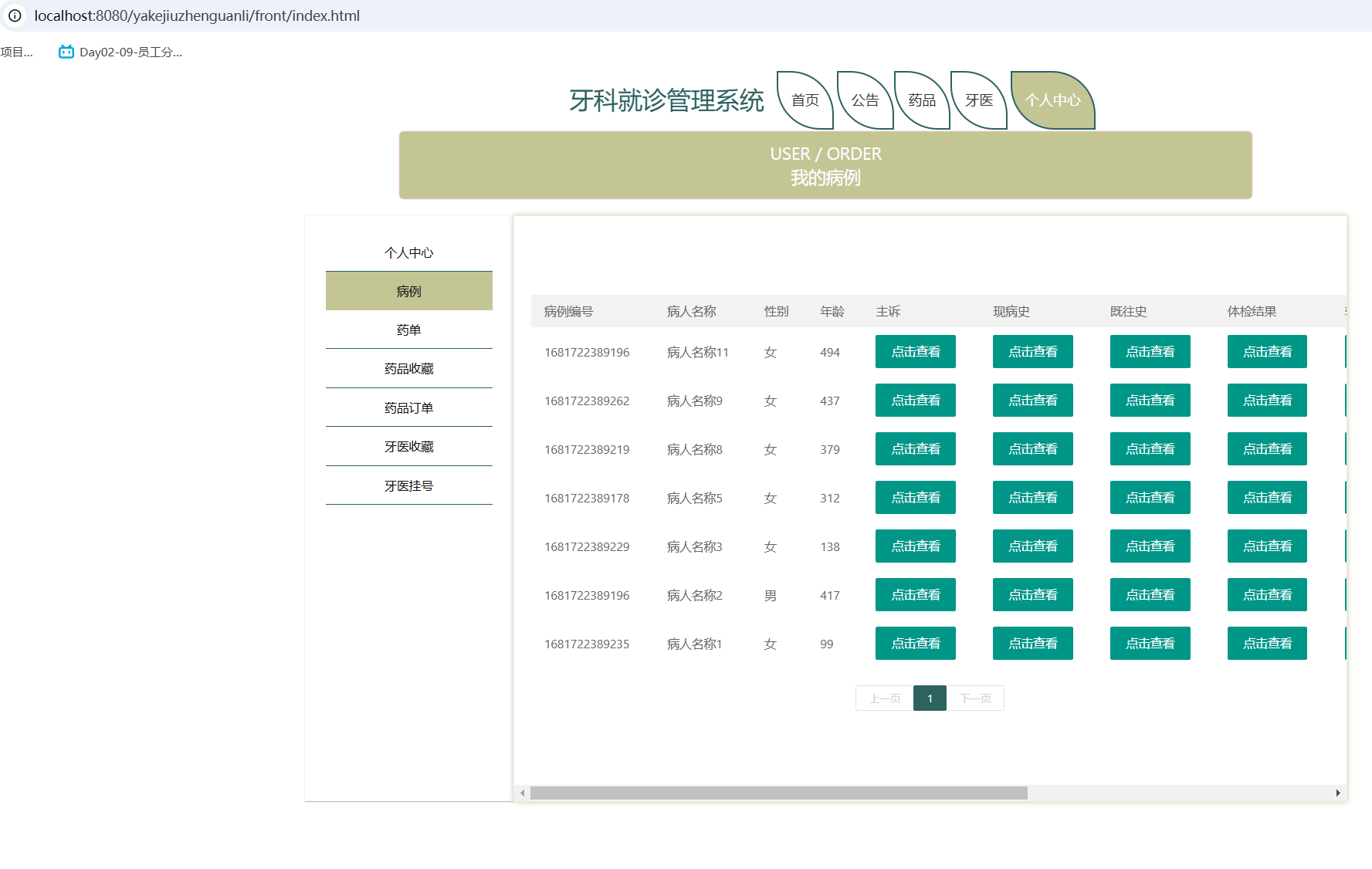The image size is (1372, 869).
Task: View 现病史 for 病人名称11
Action: coord(1033,352)
